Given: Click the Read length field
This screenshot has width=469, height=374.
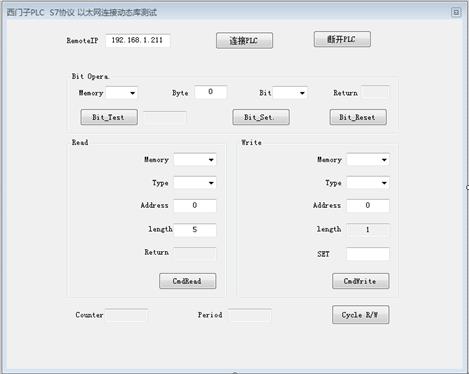Looking at the screenshot, I should [x=195, y=230].
